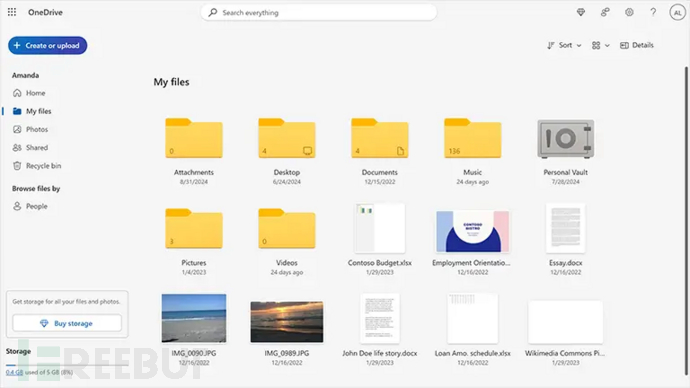Select My files in sidebar

[32, 111]
